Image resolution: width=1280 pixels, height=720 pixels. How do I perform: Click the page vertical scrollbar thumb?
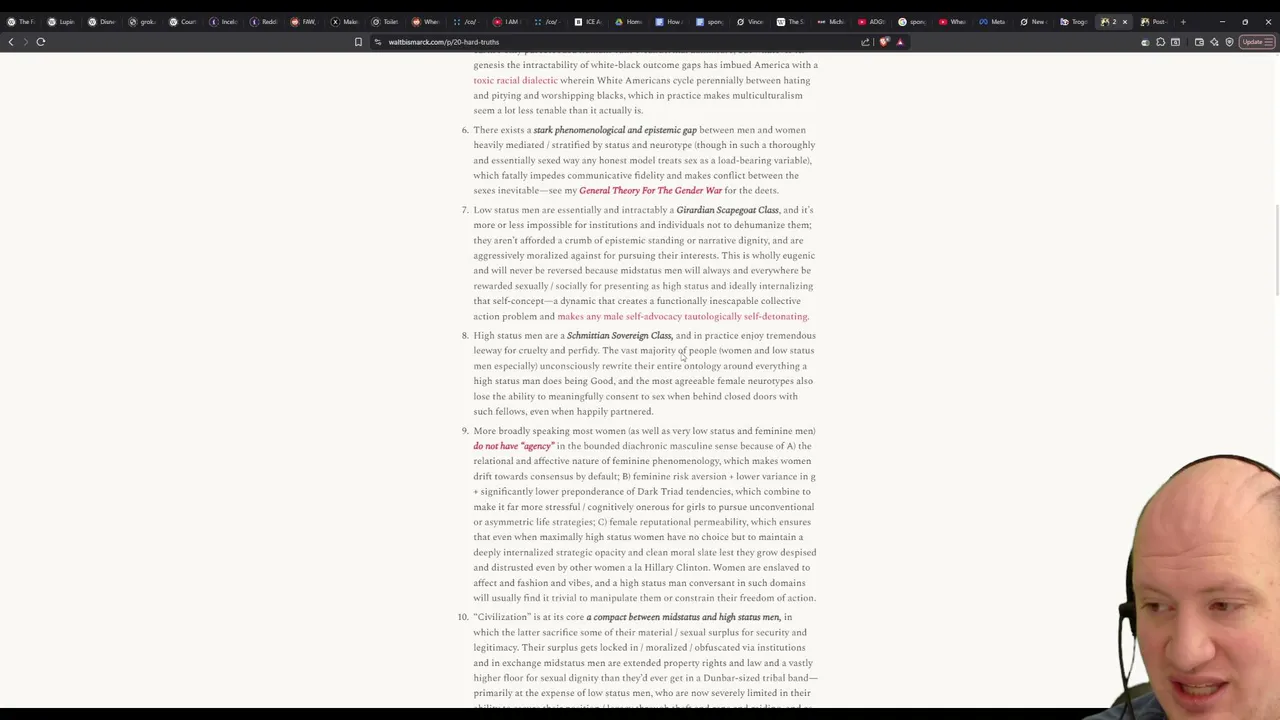click(x=1276, y=250)
